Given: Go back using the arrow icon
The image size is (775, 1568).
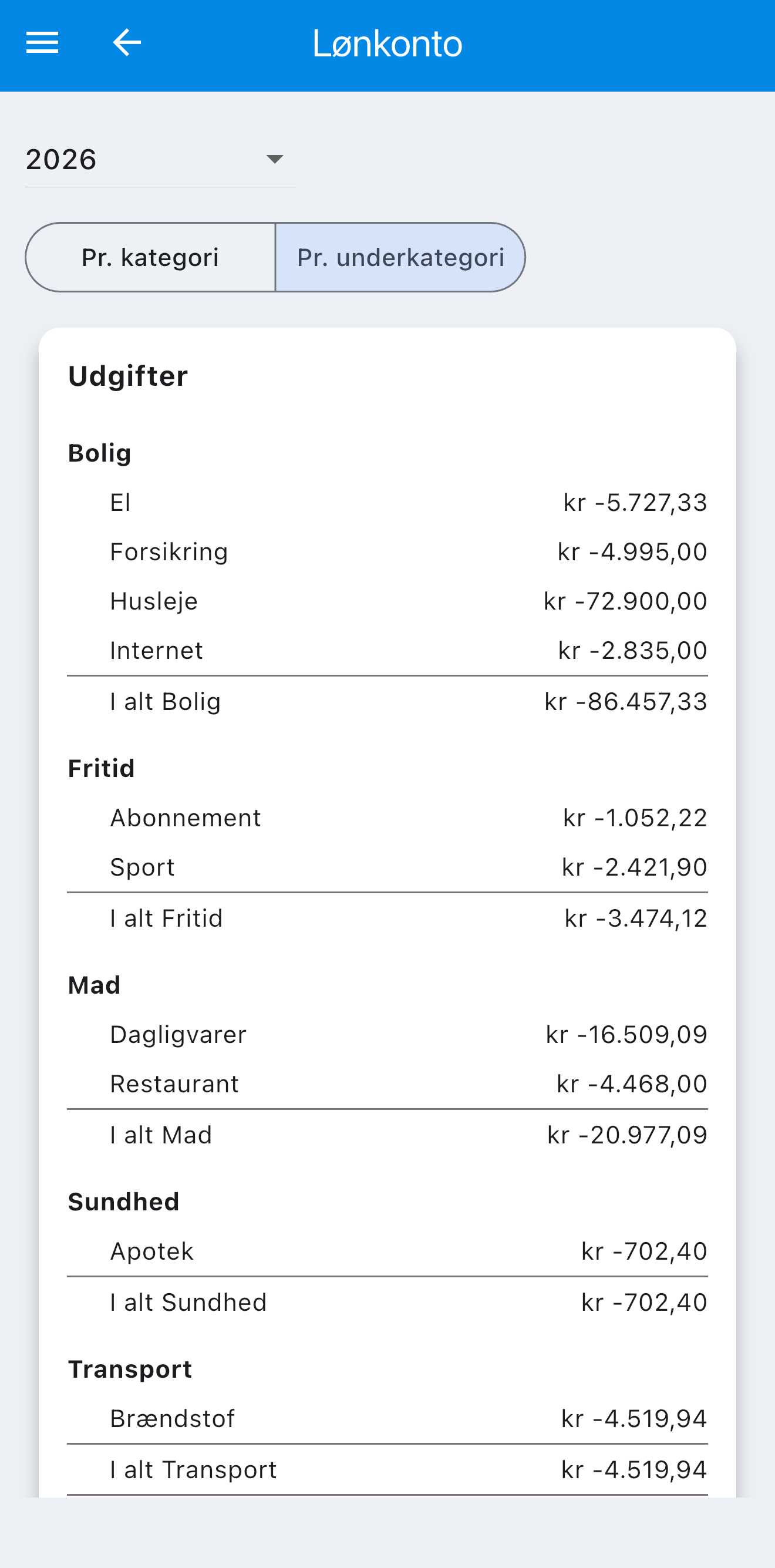Looking at the screenshot, I should click(127, 43).
